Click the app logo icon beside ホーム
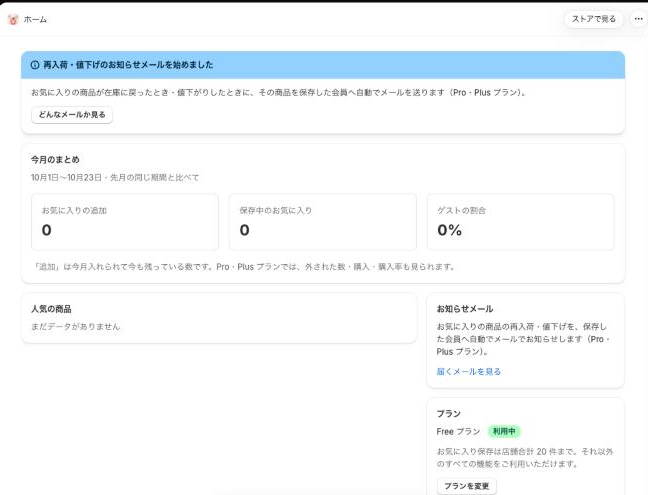The width and height of the screenshot is (648, 495). (x=13, y=19)
